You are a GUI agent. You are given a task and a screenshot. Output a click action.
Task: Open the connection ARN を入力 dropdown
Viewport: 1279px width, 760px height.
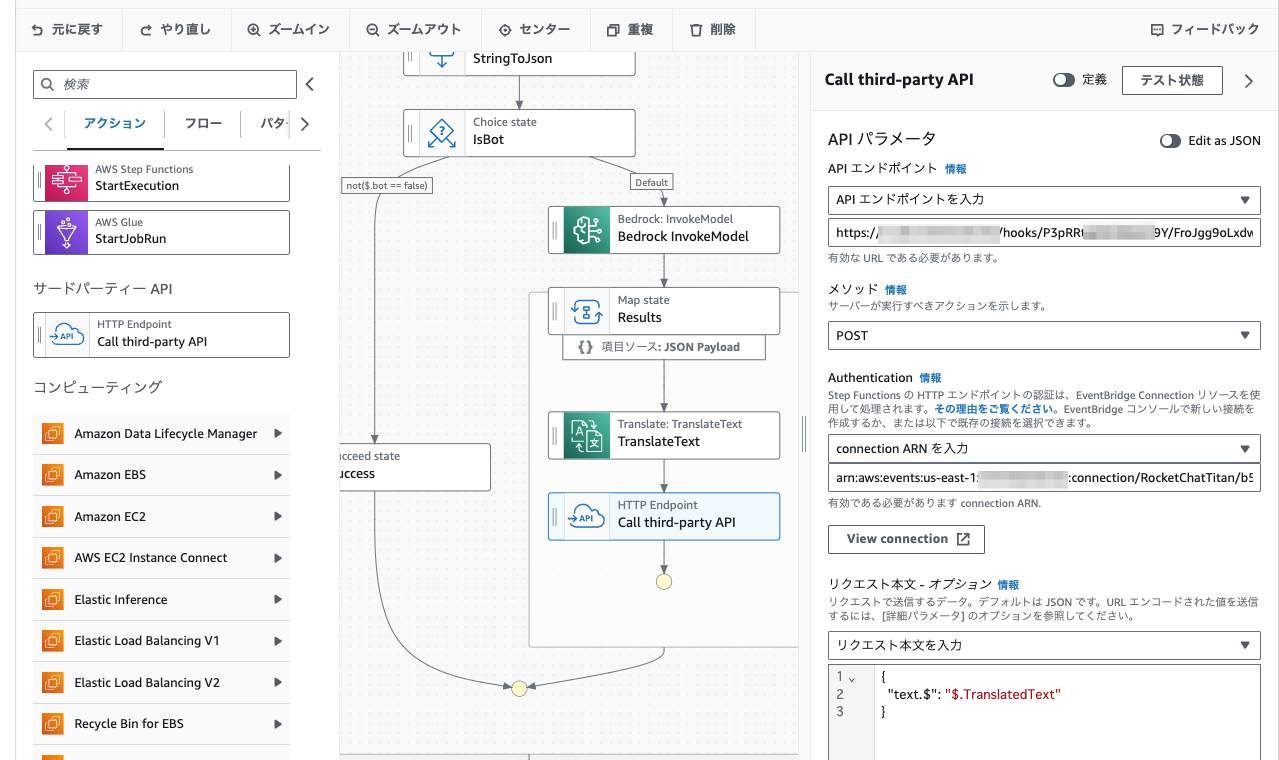[1044, 449]
